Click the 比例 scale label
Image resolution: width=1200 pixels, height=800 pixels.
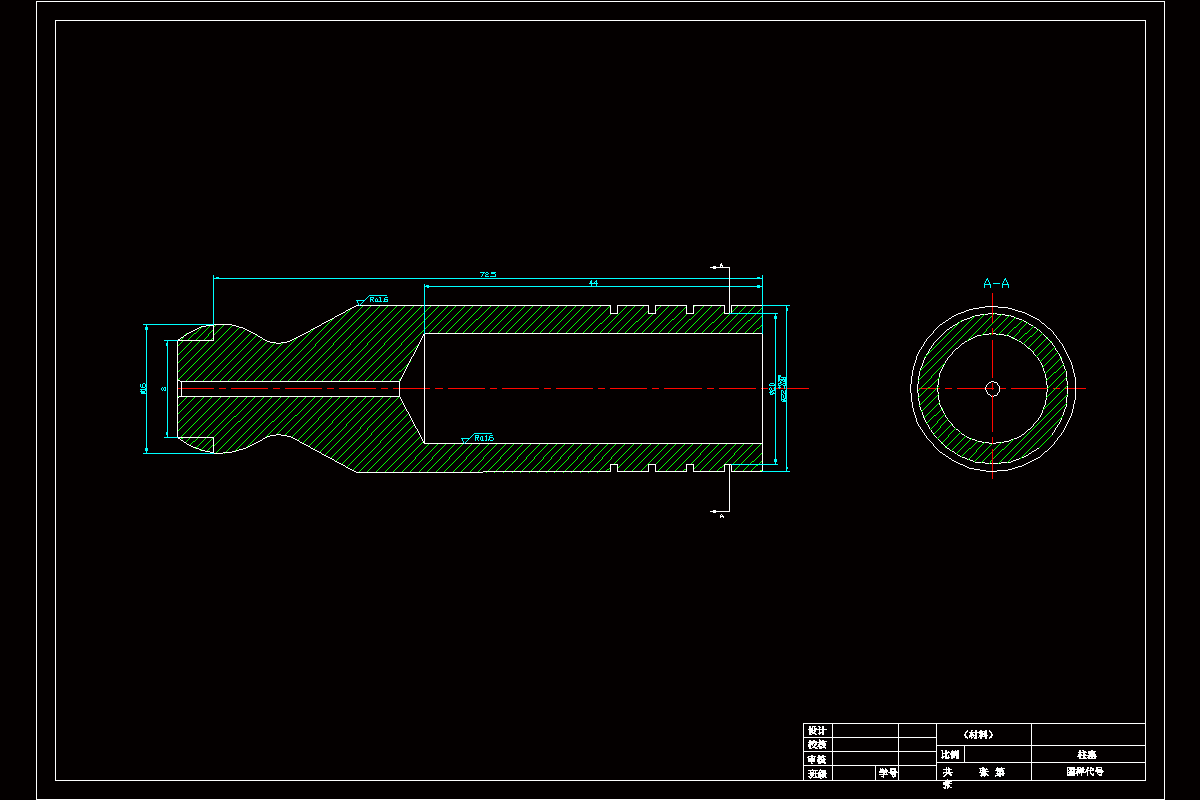click(x=950, y=754)
